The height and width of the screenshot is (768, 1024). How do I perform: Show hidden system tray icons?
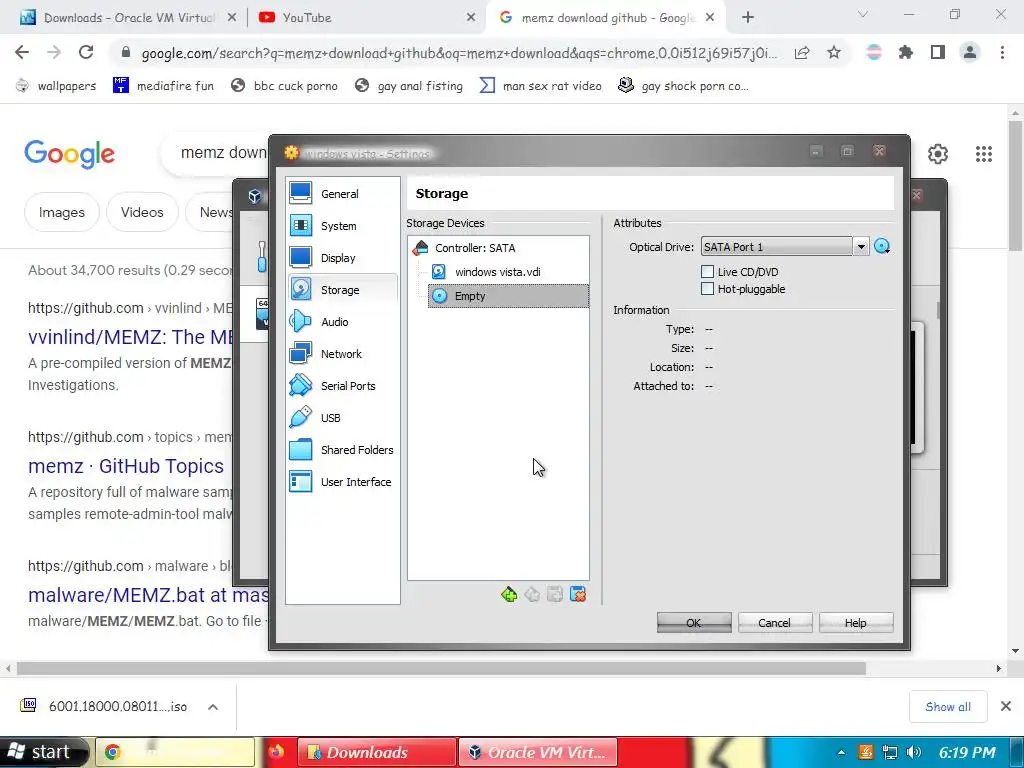click(x=841, y=752)
